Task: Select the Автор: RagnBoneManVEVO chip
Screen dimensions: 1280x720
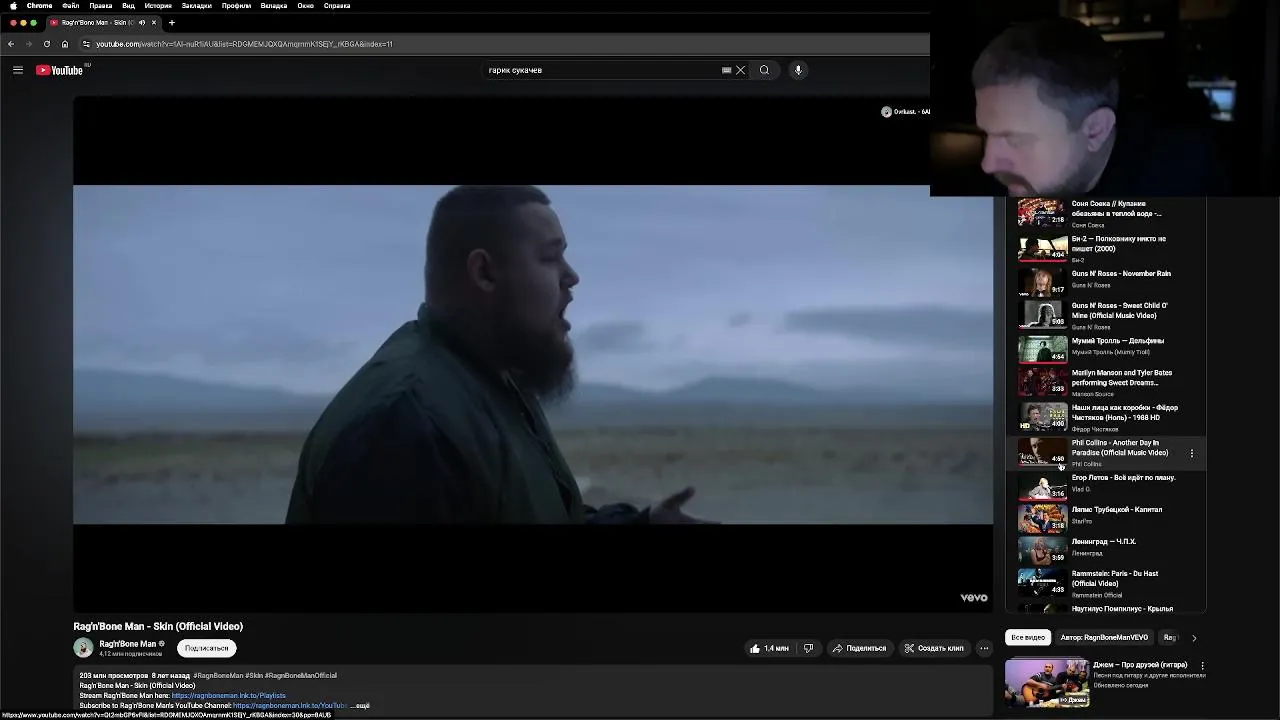Action: tap(1104, 637)
